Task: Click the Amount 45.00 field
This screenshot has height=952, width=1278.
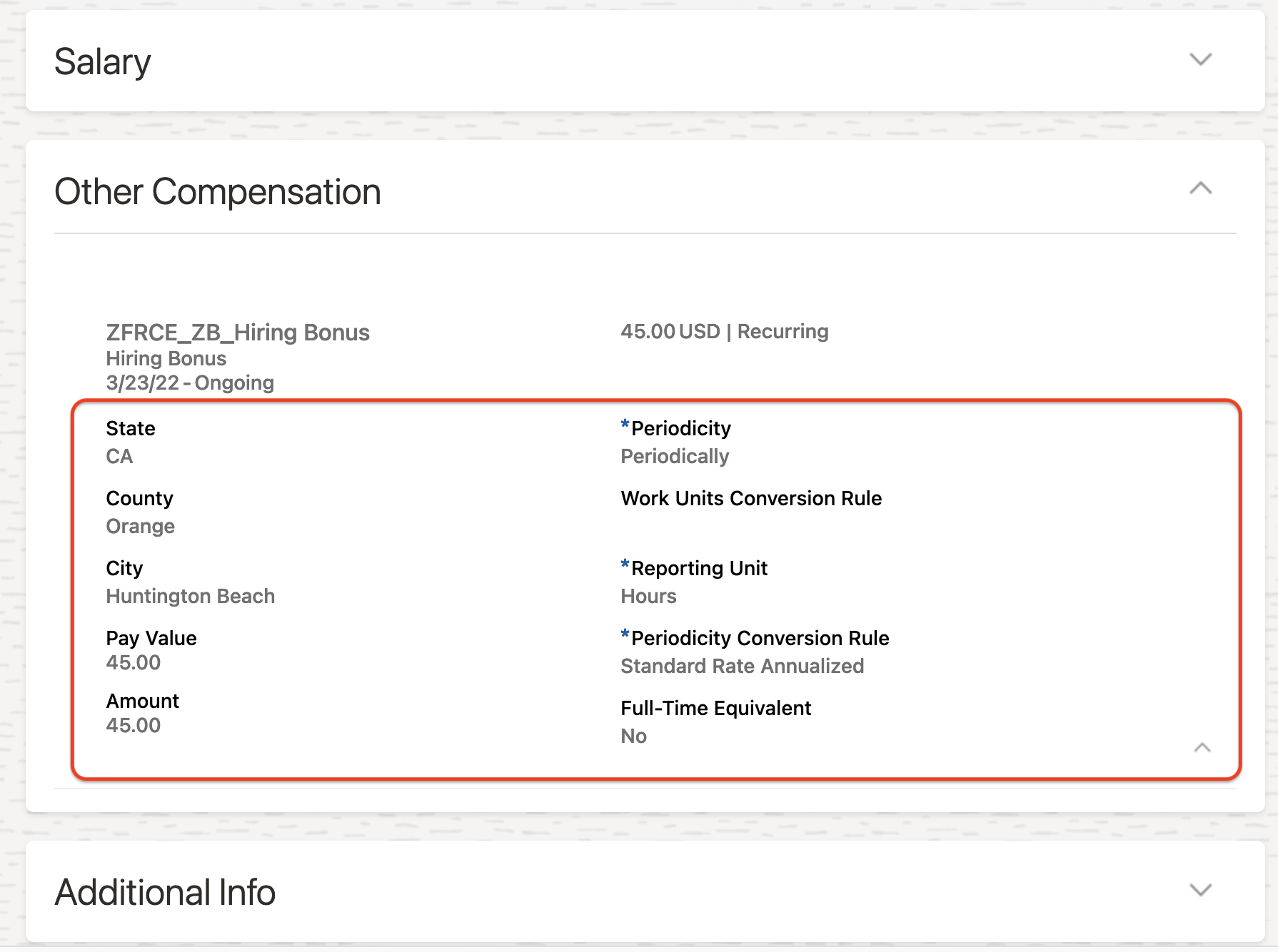Action: [x=134, y=726]
